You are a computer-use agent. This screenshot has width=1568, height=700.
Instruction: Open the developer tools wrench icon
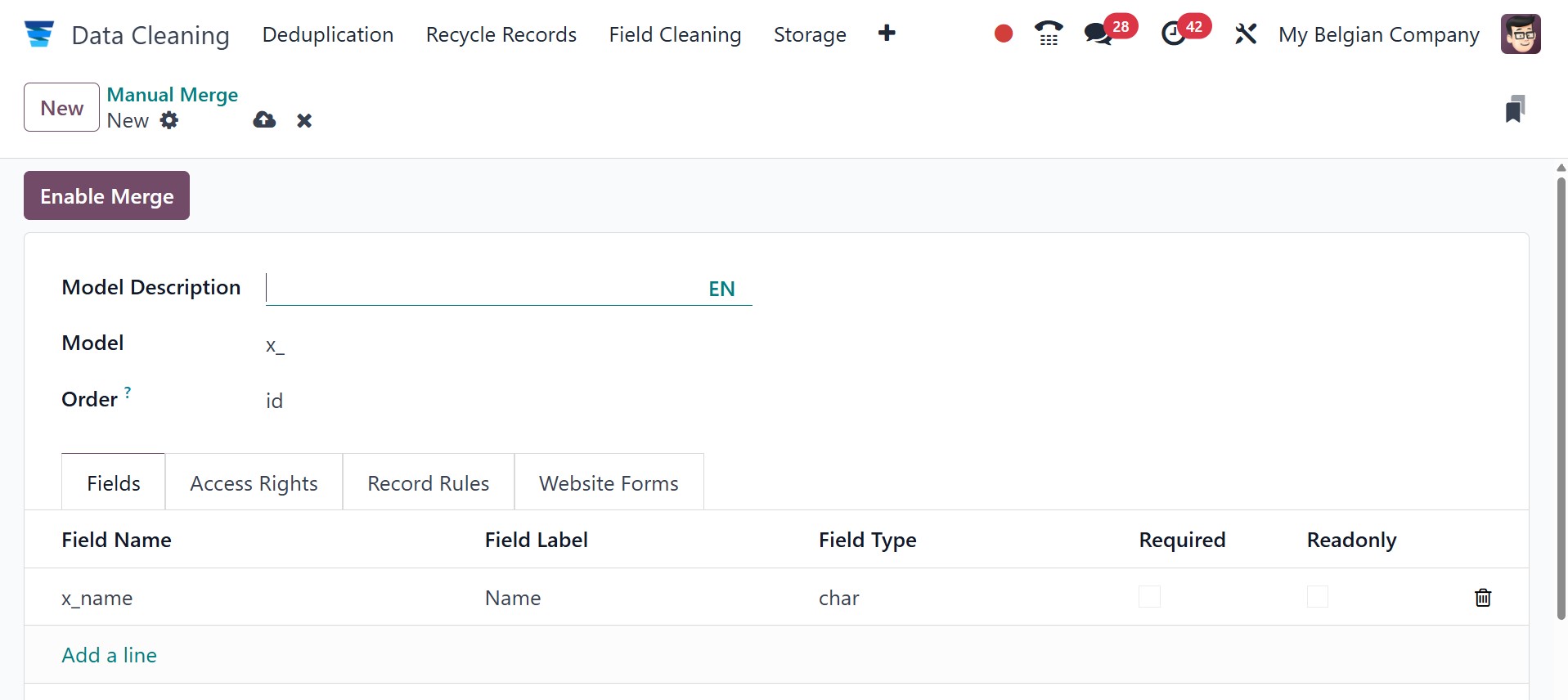(x=1245, y=34)
